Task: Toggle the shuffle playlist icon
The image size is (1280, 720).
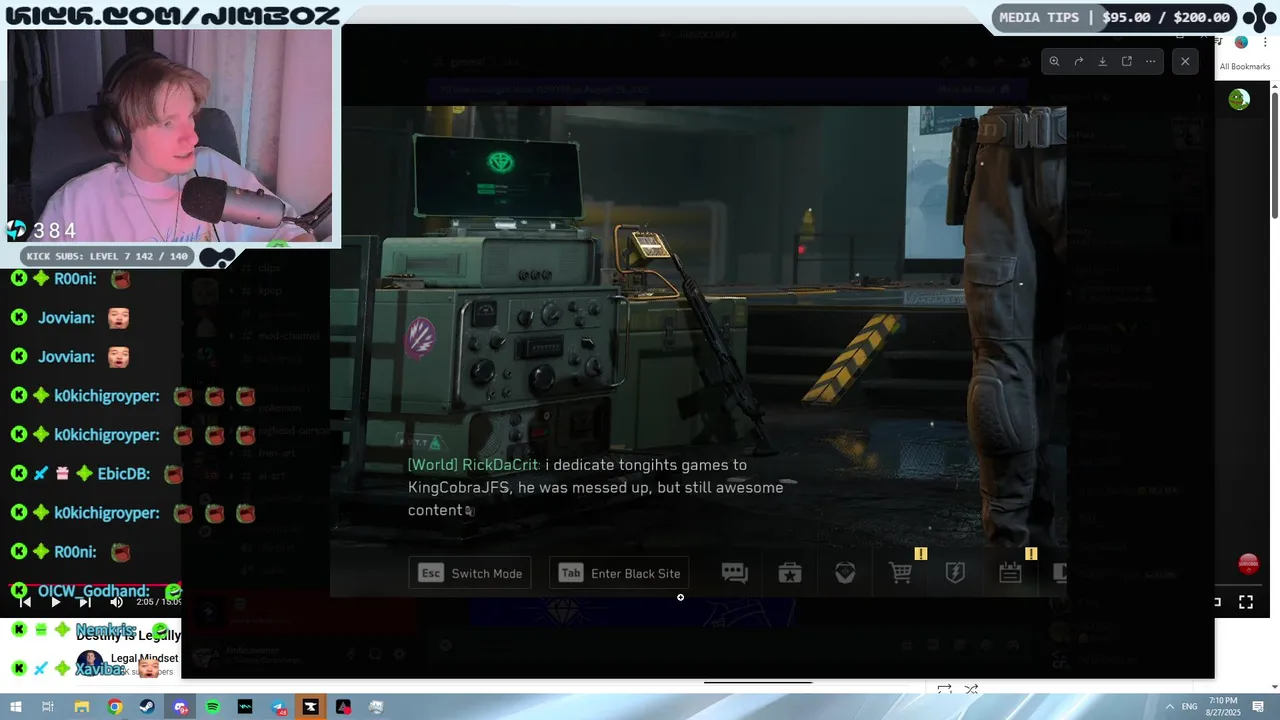Action: 971,689
